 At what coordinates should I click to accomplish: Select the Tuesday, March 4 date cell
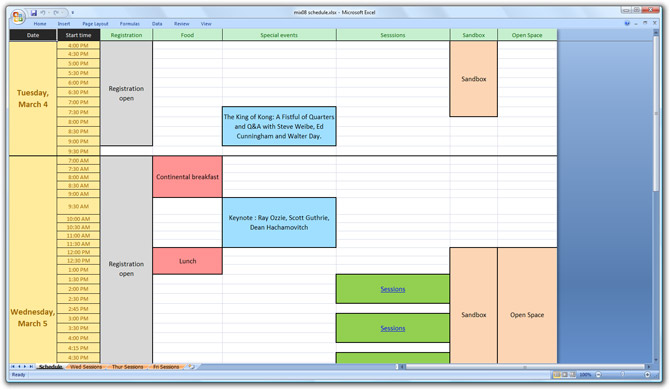33,98
